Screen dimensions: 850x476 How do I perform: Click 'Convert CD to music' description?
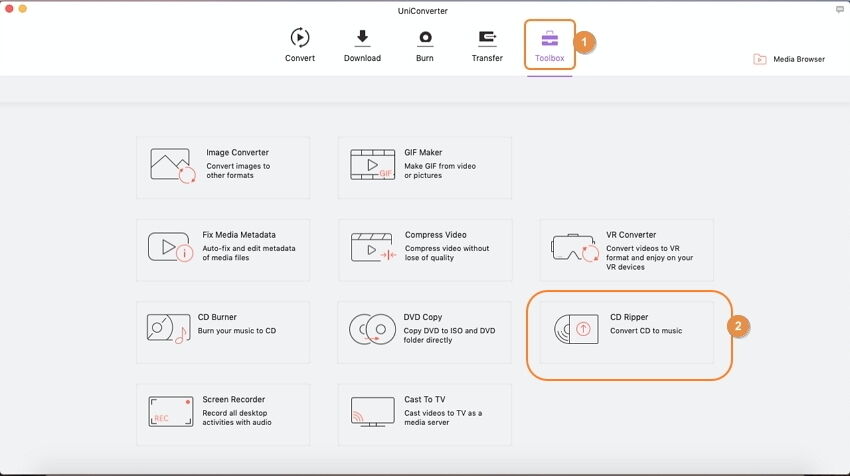tap(646, 331)
